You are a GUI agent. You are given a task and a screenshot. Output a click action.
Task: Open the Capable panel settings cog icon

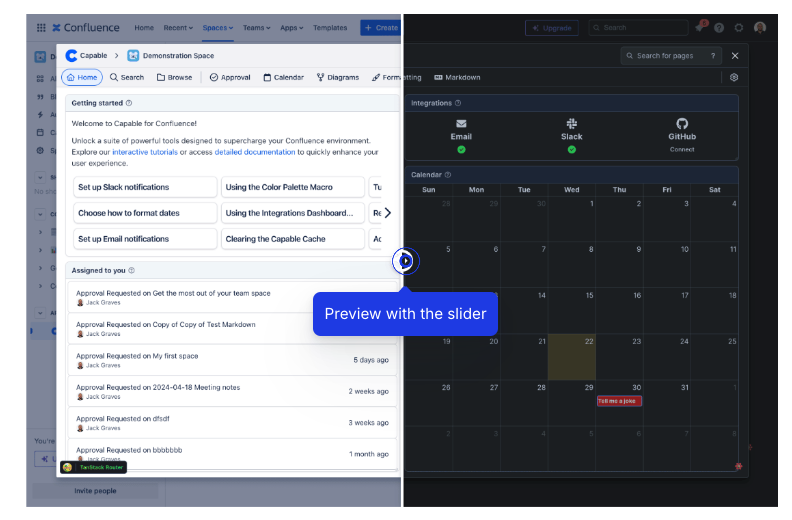pyautogui.click(x=734, y=77)
